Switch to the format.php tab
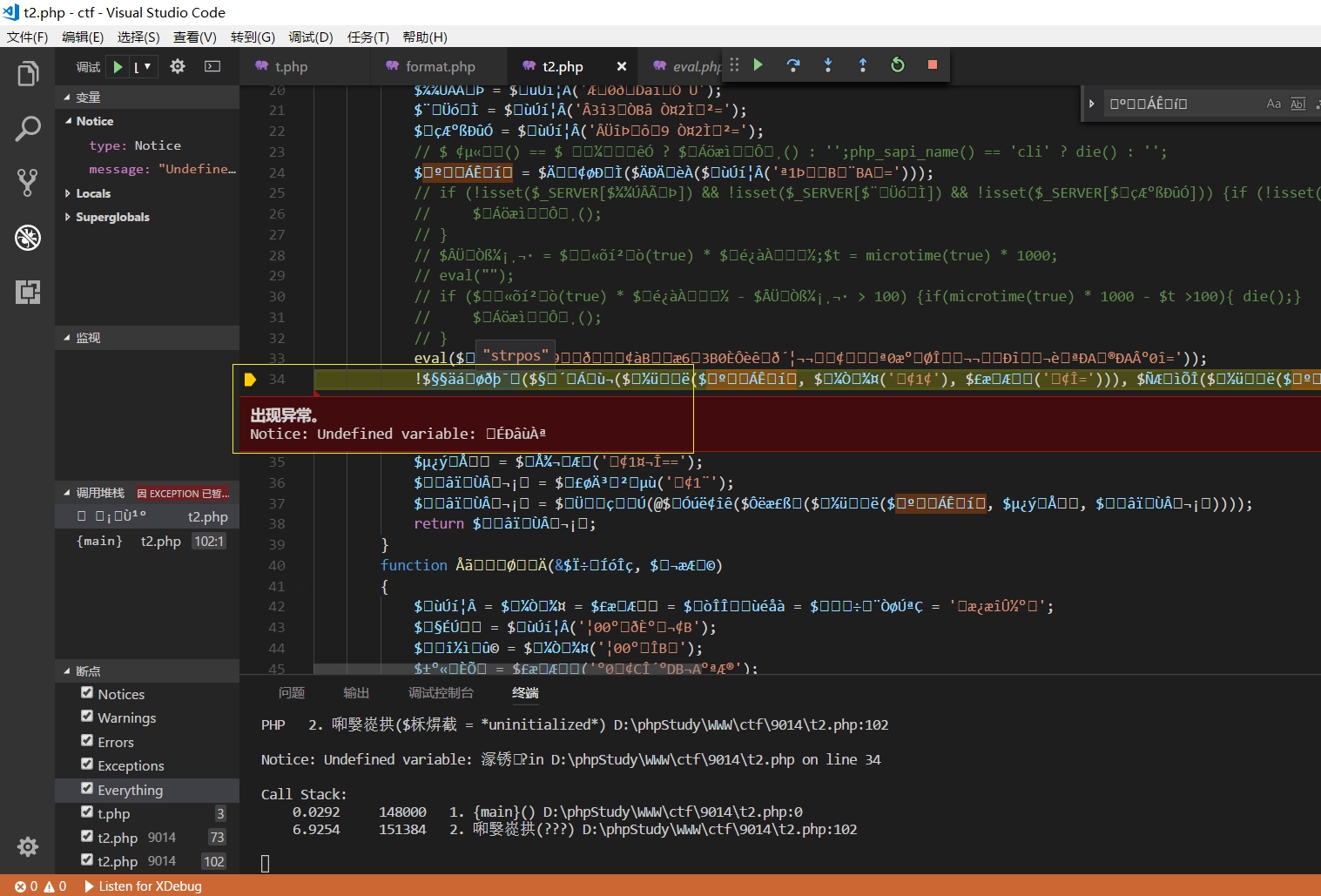The height and width of the screenshot is (896, 1321). [x=441, y=66]
